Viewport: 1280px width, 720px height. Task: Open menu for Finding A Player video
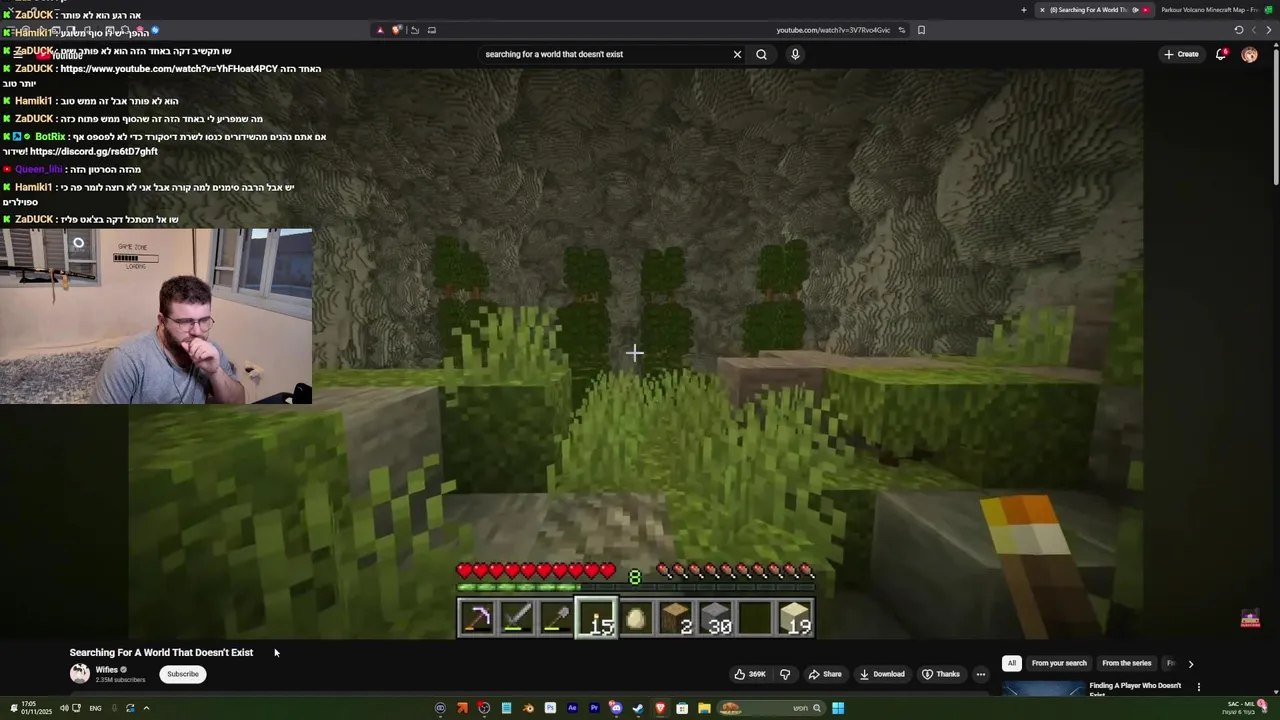click(1198, 687)
